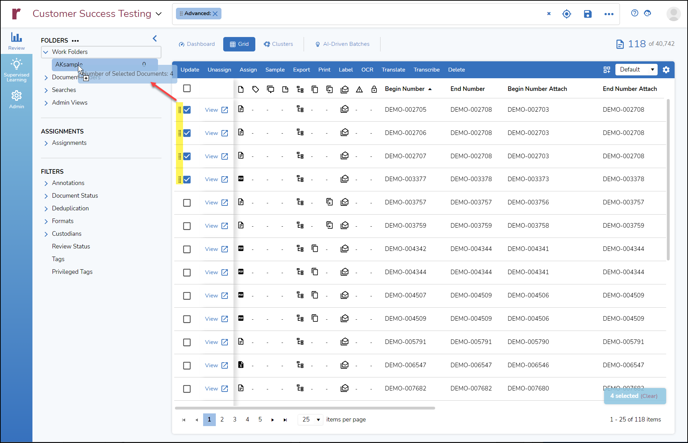
Task: Open row DEMO-003757 in new window icon
Action: 225,202
